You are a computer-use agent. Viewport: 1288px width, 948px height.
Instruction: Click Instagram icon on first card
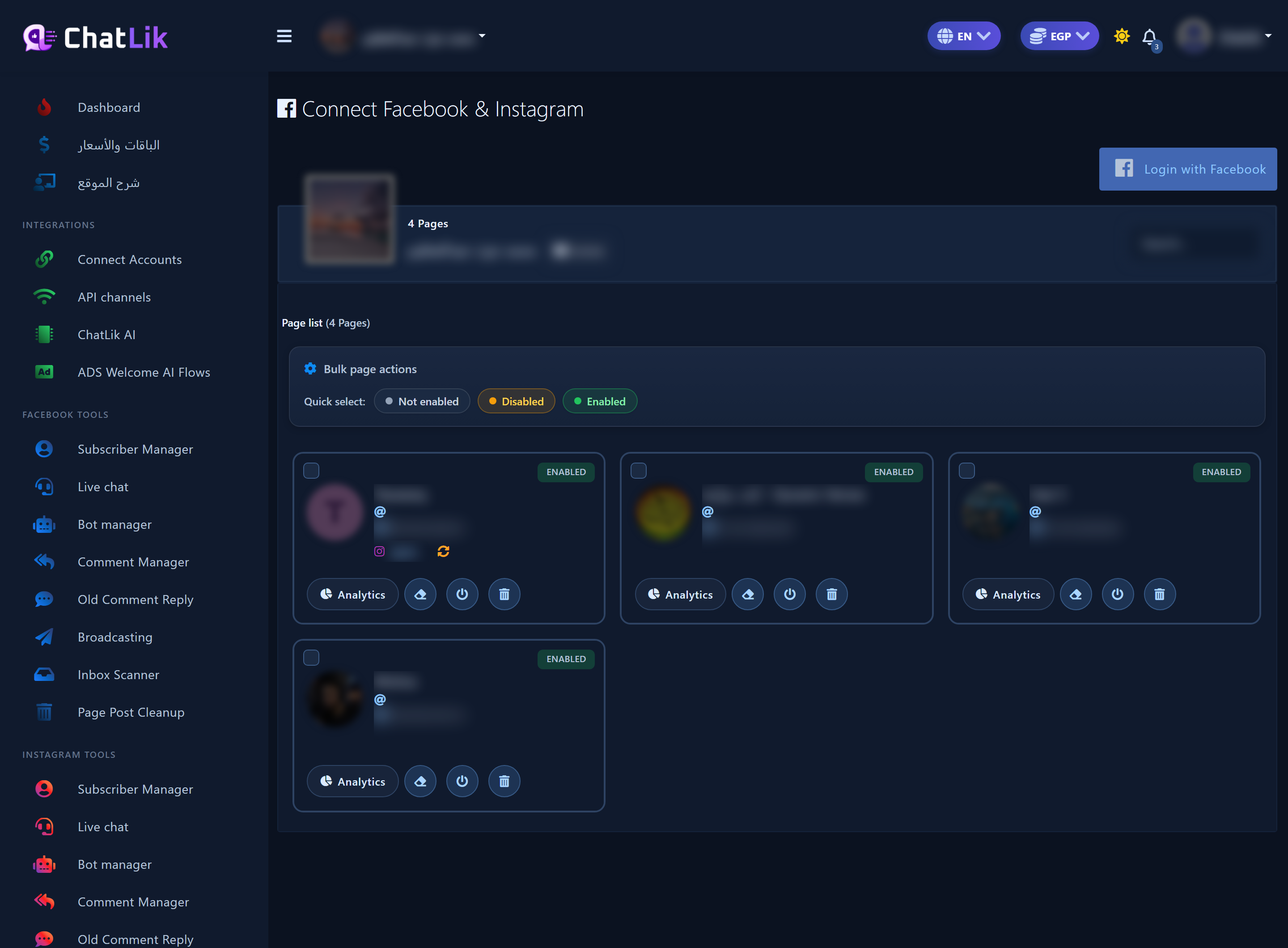379,552
